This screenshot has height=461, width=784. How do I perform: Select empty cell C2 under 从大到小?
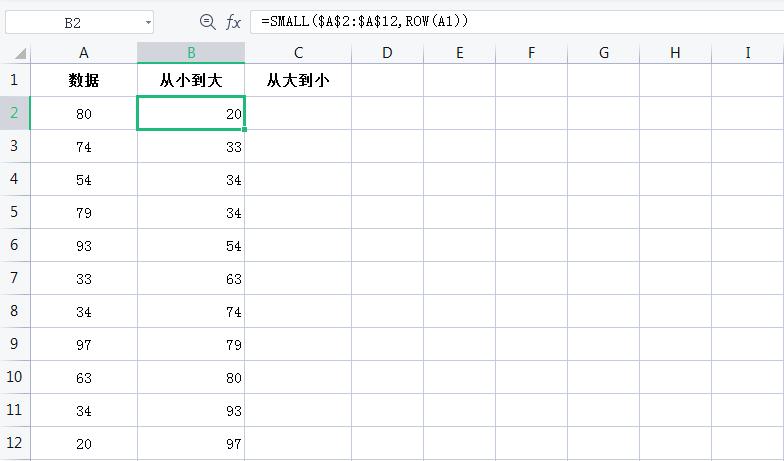[298, 113]
